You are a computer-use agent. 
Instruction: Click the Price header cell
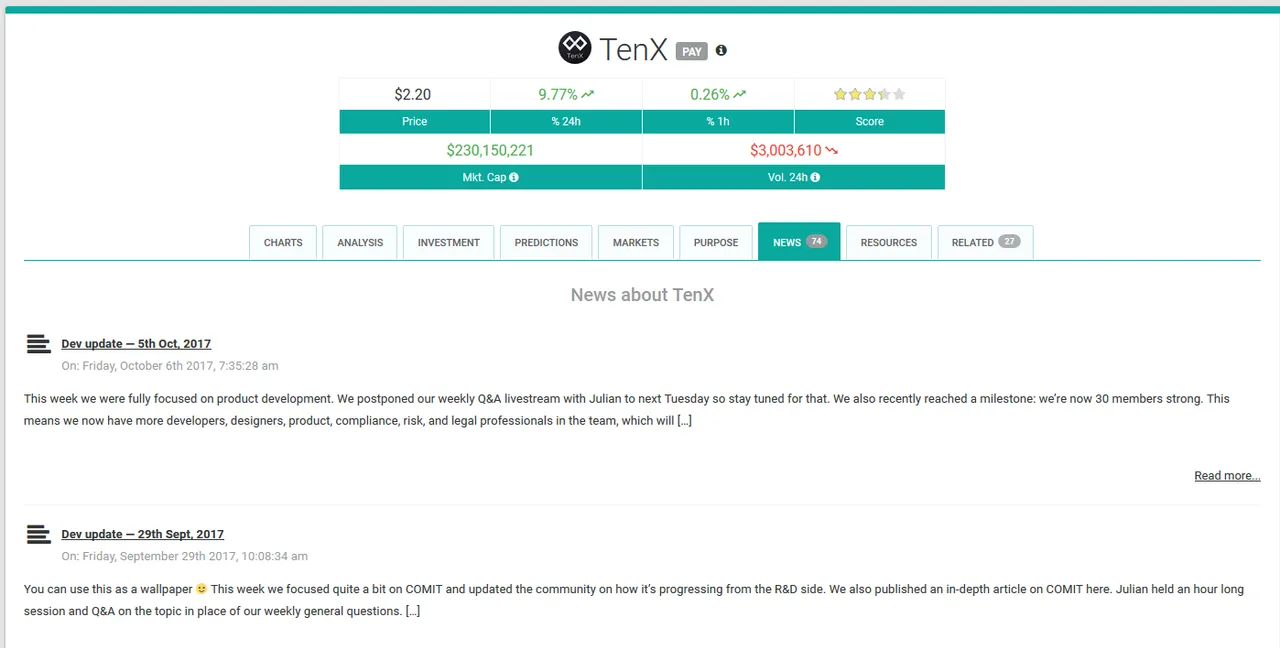pos(414,121)
